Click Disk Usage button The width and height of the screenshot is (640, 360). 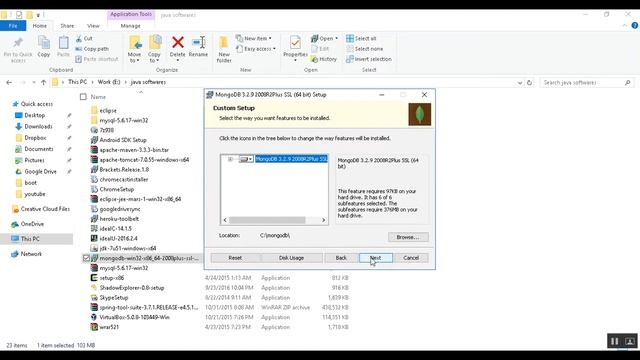[x=291, y=258]
